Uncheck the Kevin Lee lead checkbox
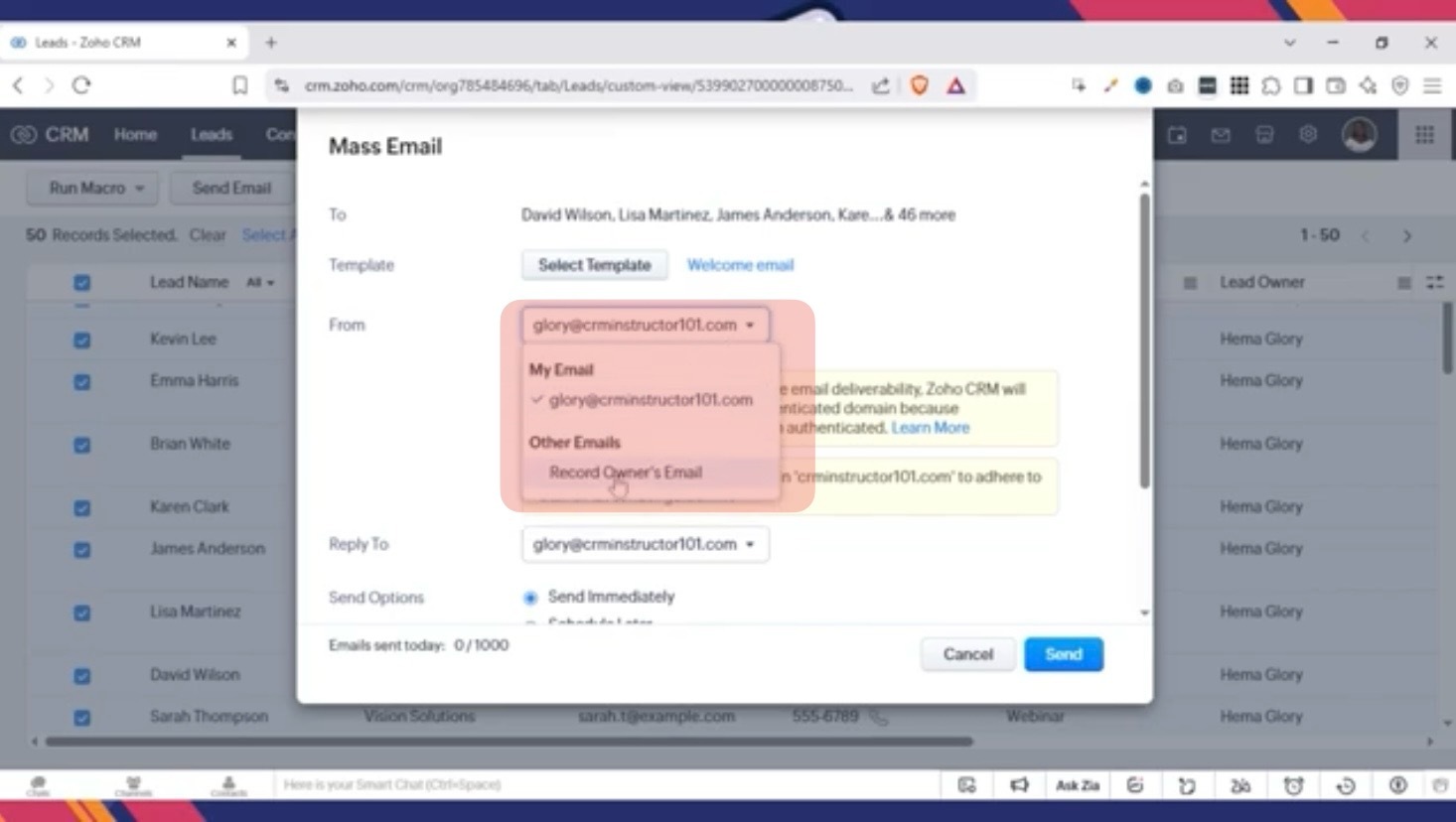 coord(82,340)
